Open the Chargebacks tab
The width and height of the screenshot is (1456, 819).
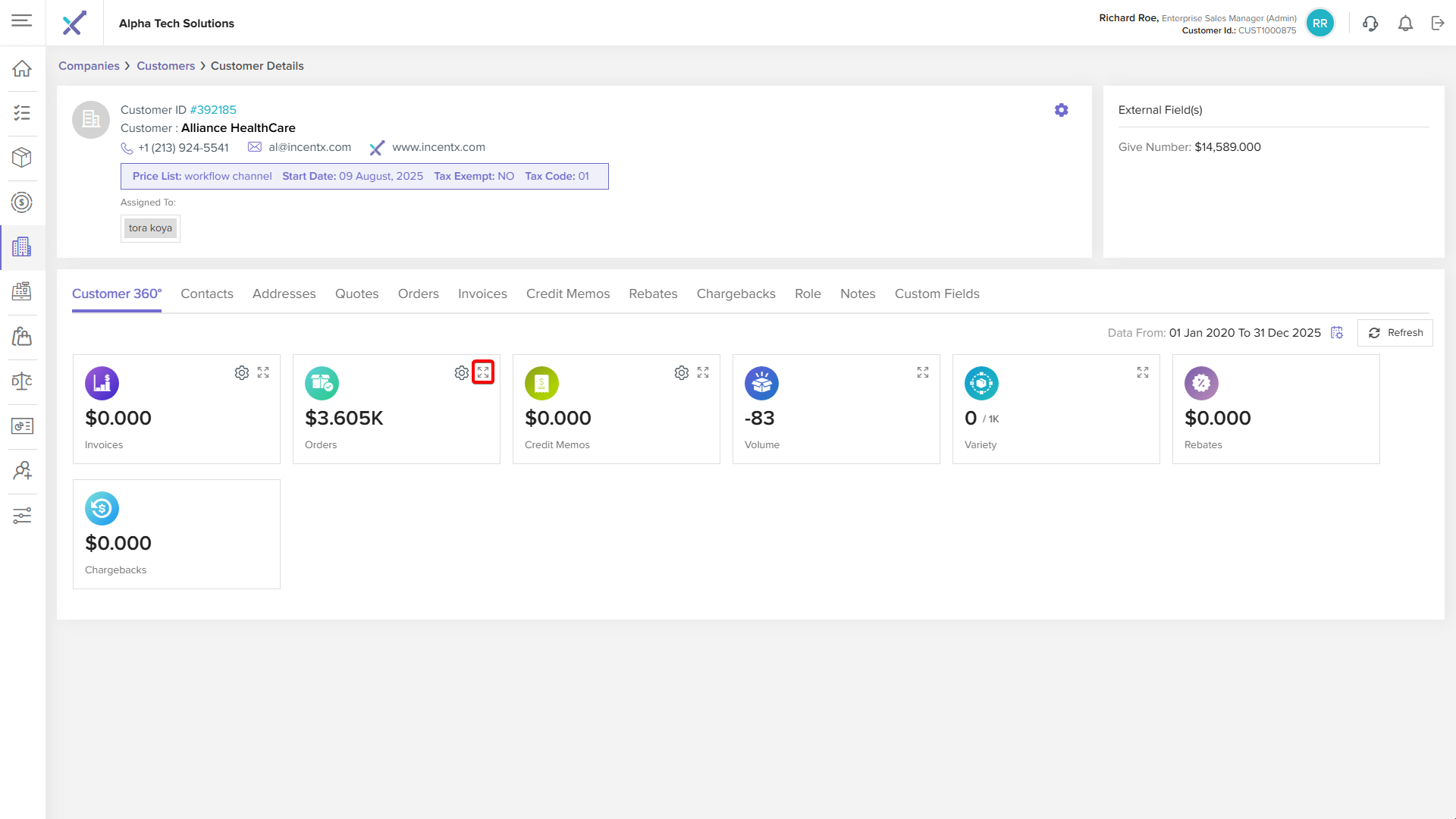pos(736,293)
